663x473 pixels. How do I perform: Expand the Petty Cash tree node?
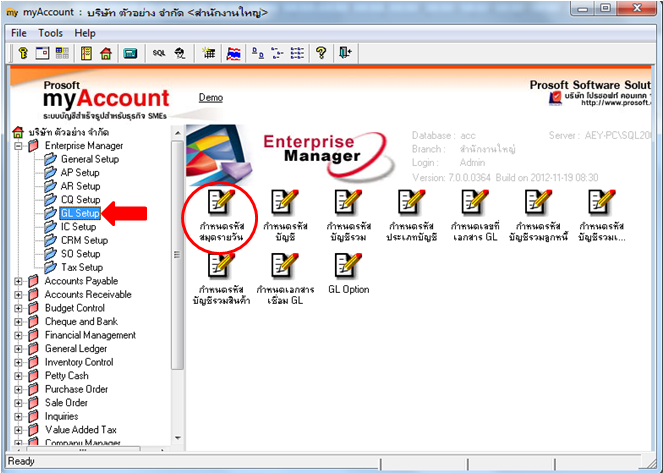tap(18, 376)
